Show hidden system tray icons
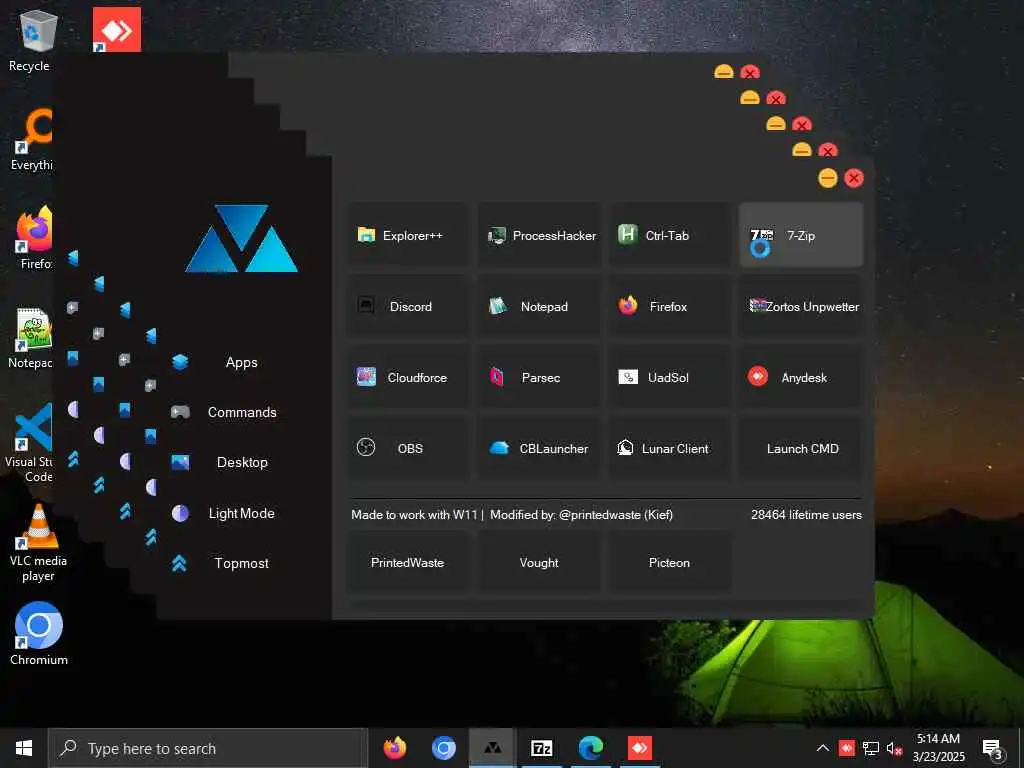The height and width of the screenshot is (768, 1024). coord(823,748)
